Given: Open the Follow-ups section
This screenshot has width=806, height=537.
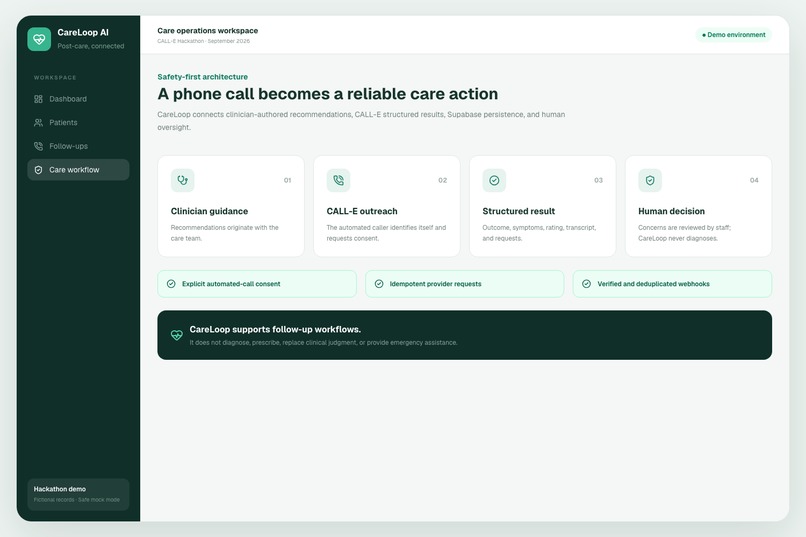Looking at the screenshot, I should 78,146.
